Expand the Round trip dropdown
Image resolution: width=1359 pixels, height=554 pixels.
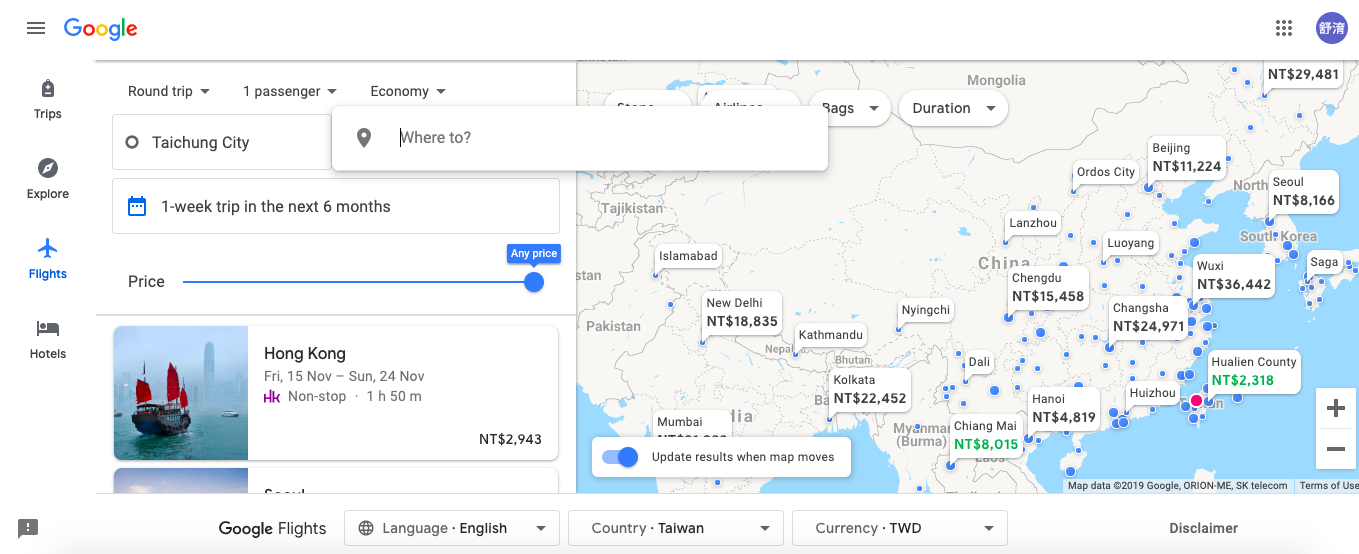coord(168,91)
